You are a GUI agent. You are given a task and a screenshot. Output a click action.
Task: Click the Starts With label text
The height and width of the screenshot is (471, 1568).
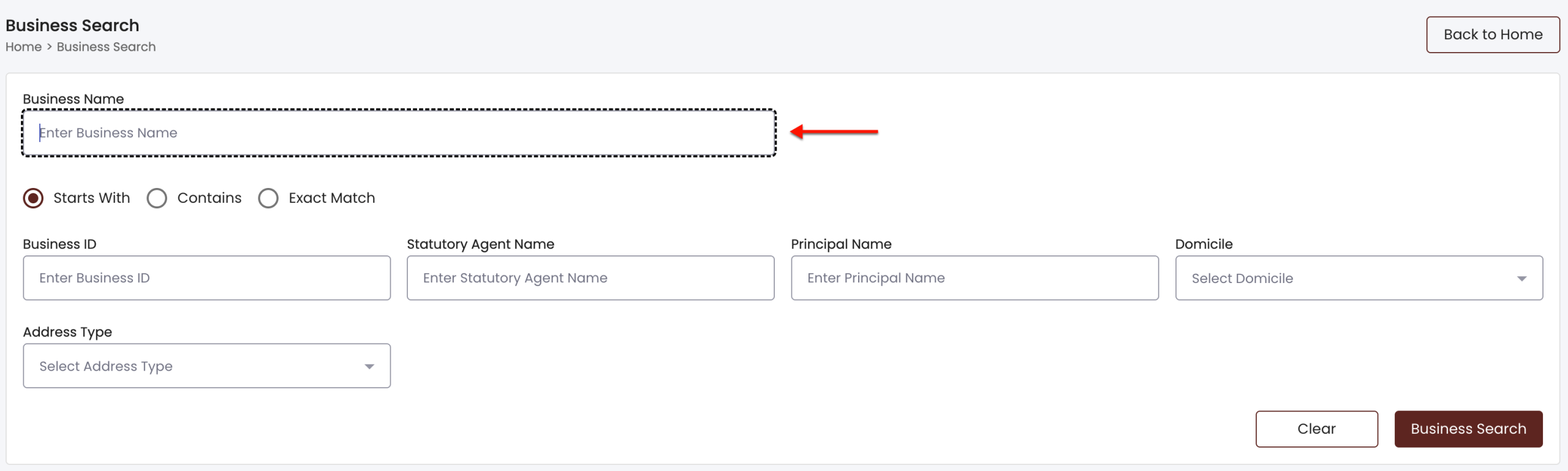click(92, 198)
